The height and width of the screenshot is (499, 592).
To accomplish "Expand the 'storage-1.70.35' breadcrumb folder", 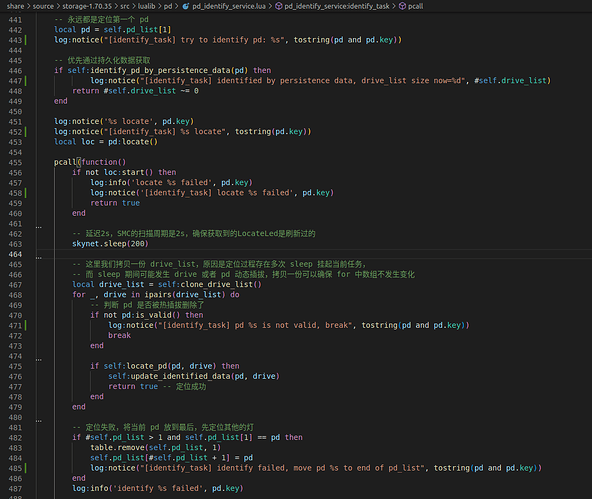I will tap(87, 6).
